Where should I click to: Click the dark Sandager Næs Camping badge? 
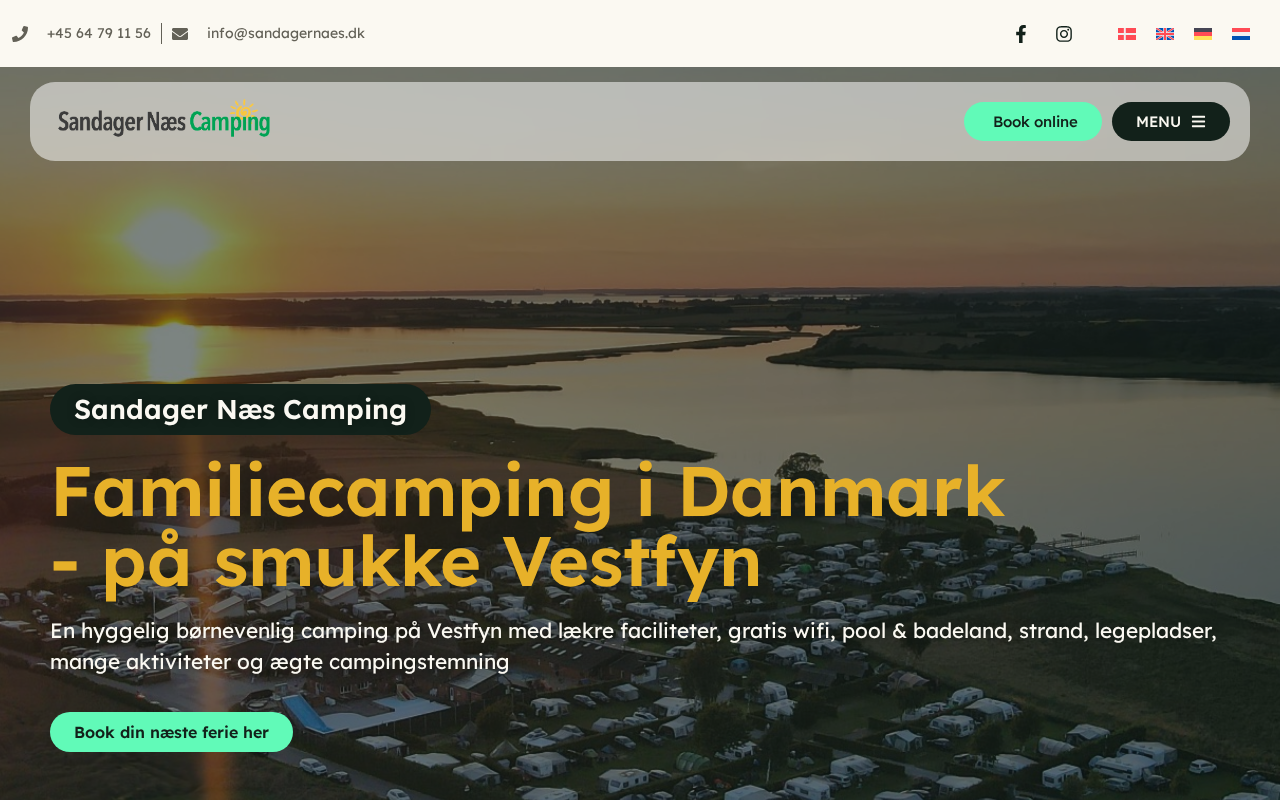click(x=240, y=410)
